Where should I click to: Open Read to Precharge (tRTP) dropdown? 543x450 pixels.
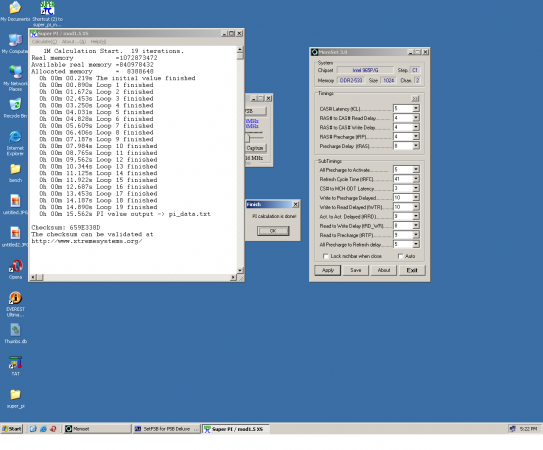[416, 235]
